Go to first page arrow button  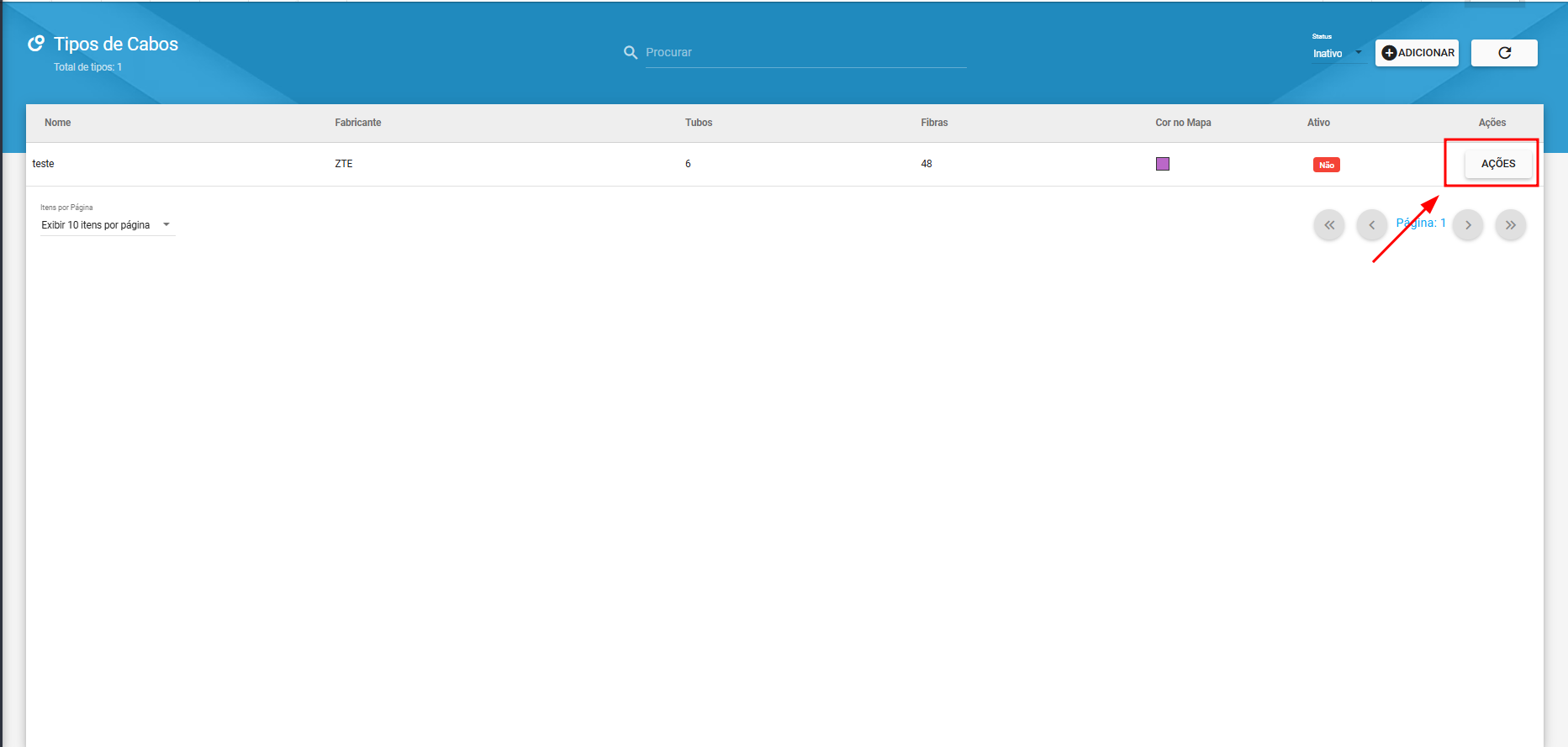pyautogui.click(x=1328, y=224)
